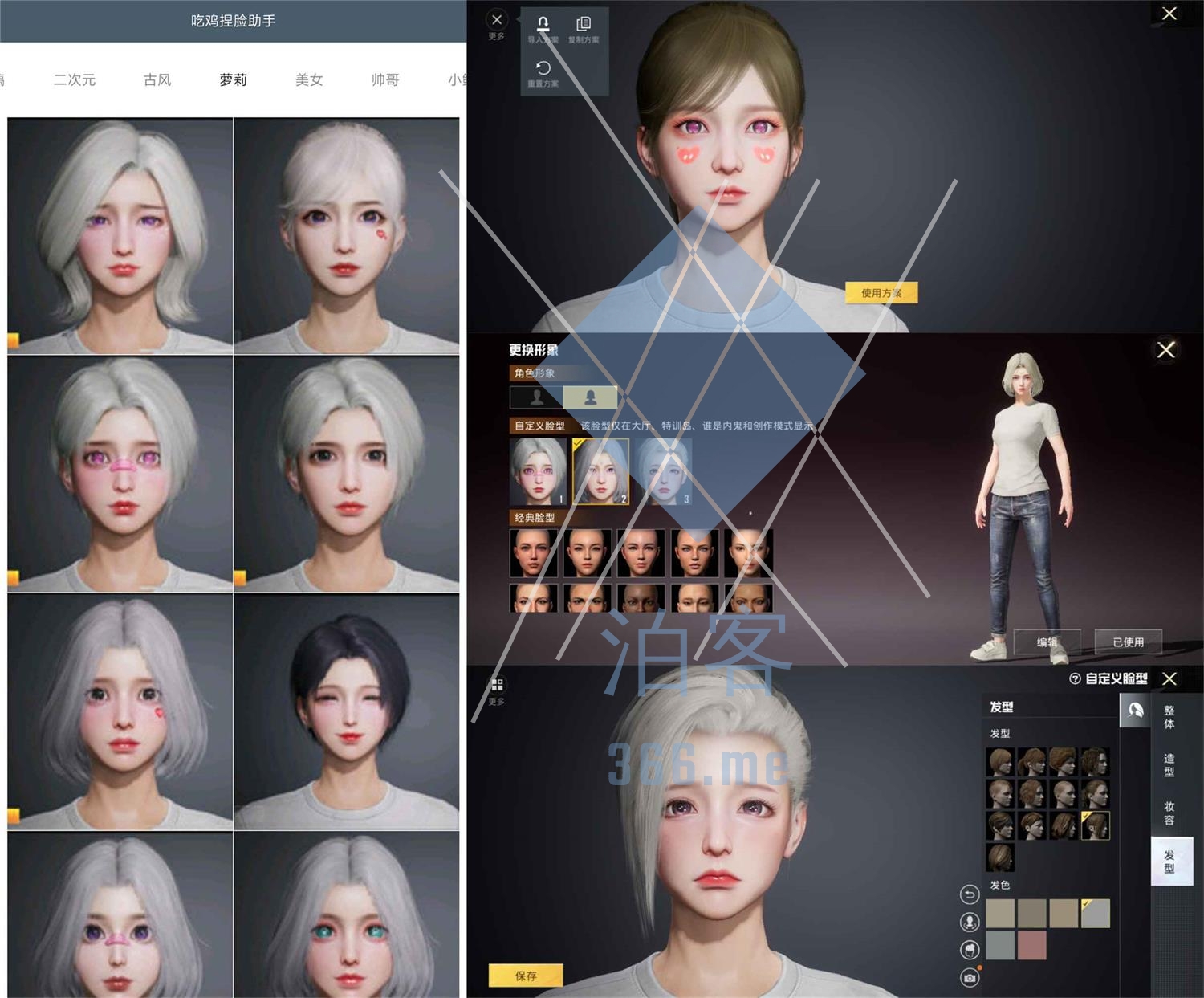The image size is (1204, 998).
Task: Open the 妆容 side tab
Action: coord(1169,813)
